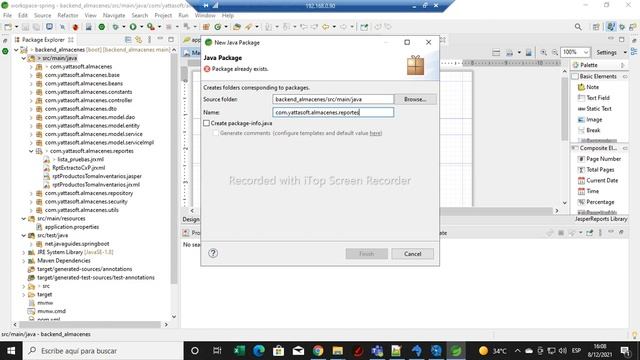This screenshot has width=640, height=360.
Task: Click the zoom out icon in report editor
Action: [555, 53]
